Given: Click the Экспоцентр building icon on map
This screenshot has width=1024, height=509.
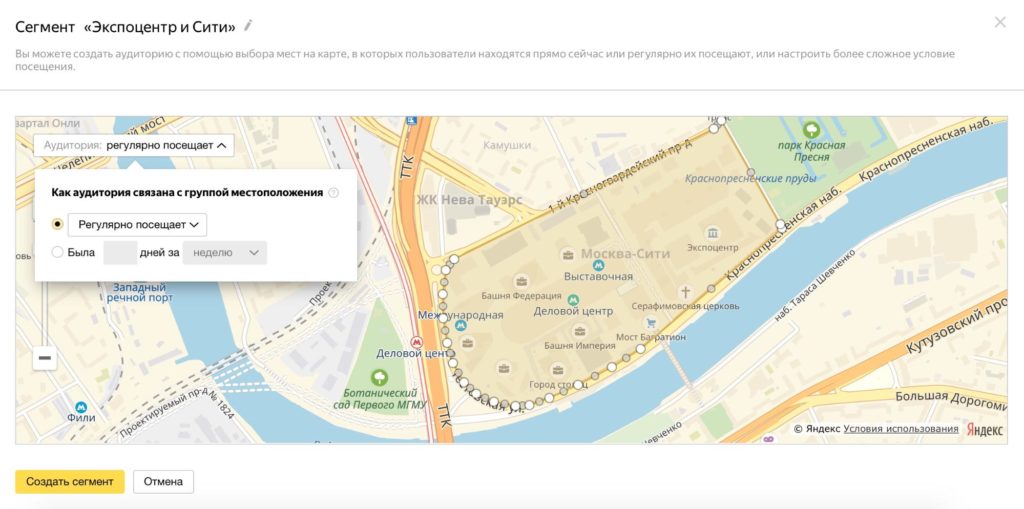Looking at the screenshot, I should pyautogui.click(x=713, y=232).
